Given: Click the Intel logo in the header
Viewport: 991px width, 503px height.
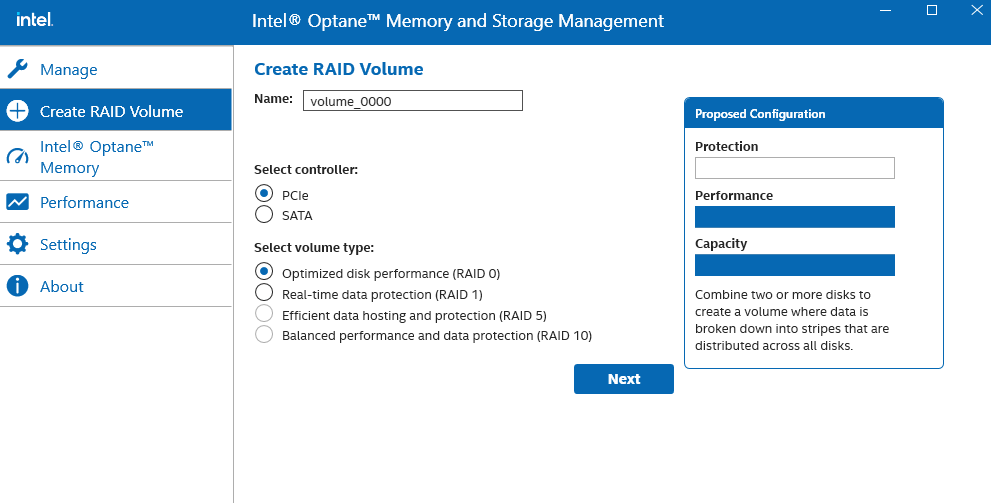Looking at the screenshot, I should tap(35, 20).
